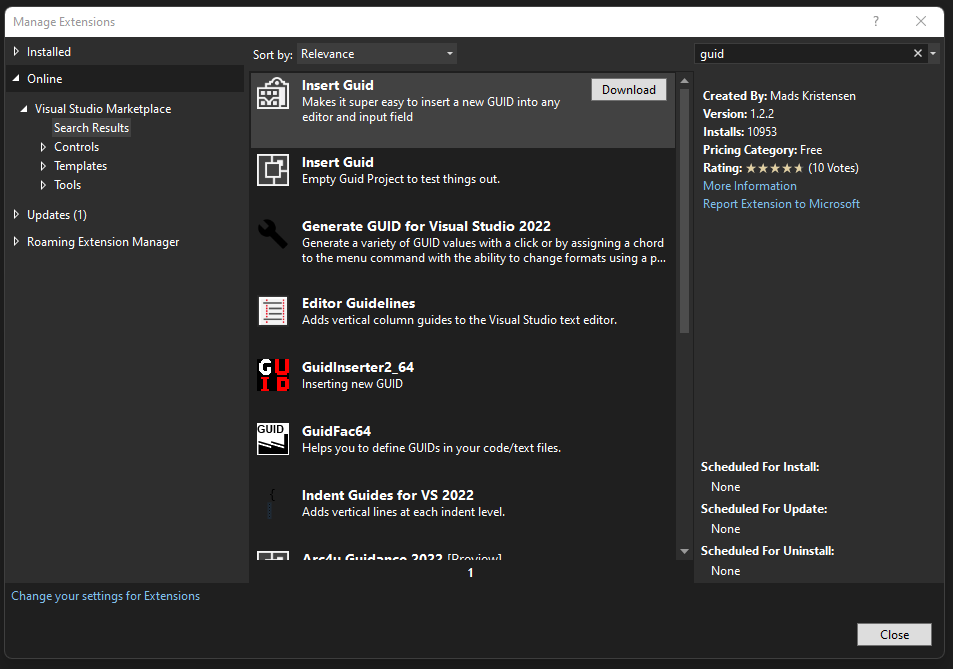Image resolution: width=953 pixels, height=669 pixels.
Task: Select page 1 of the results
Action: coord(470,572)
